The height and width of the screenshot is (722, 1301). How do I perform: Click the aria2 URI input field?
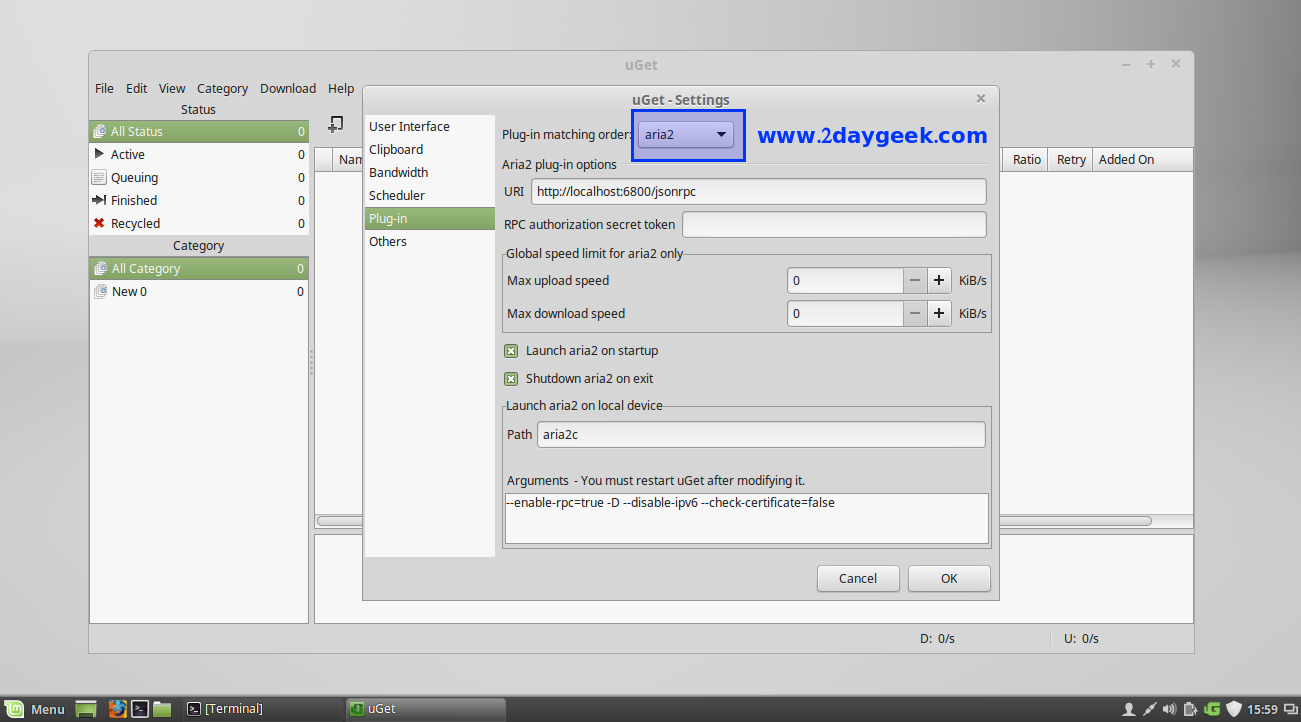coord(758,191)
